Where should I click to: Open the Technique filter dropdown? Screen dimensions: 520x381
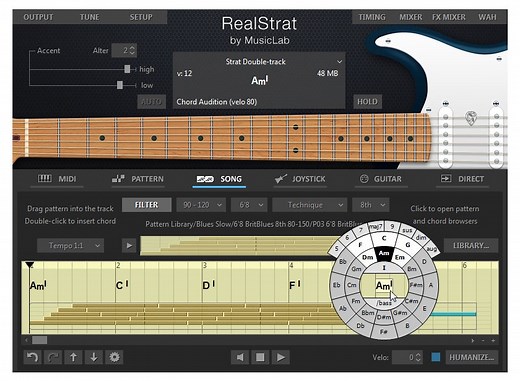pyautogui.click(x=309, y=205)
